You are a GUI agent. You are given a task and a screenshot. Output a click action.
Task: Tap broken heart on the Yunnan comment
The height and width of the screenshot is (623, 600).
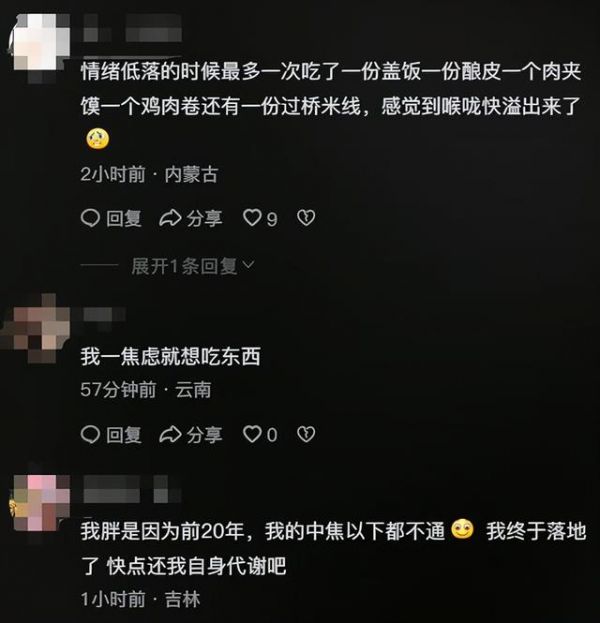(x=306, y=435)
